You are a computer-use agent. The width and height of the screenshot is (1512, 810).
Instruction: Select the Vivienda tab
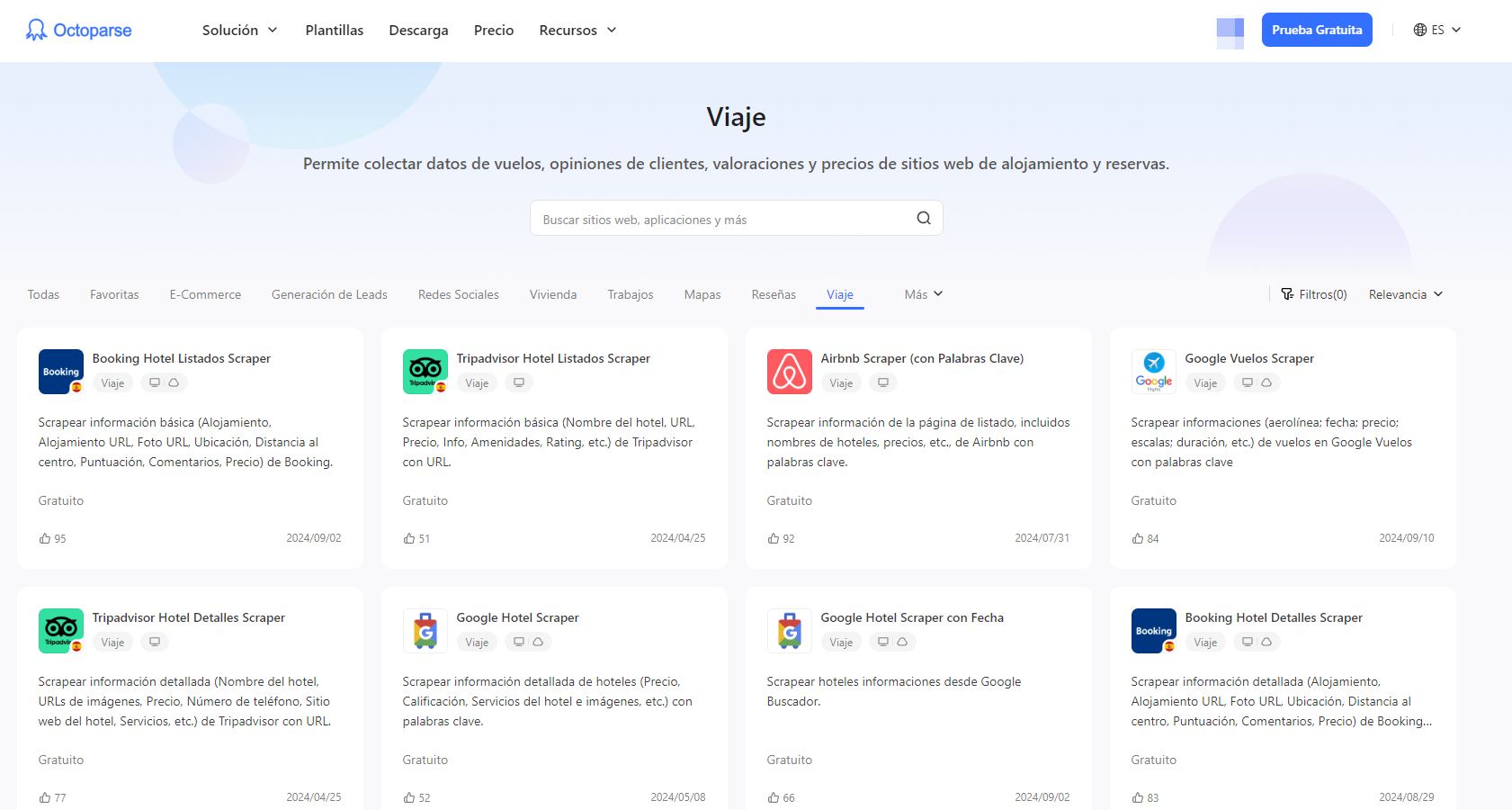[553, 294]
